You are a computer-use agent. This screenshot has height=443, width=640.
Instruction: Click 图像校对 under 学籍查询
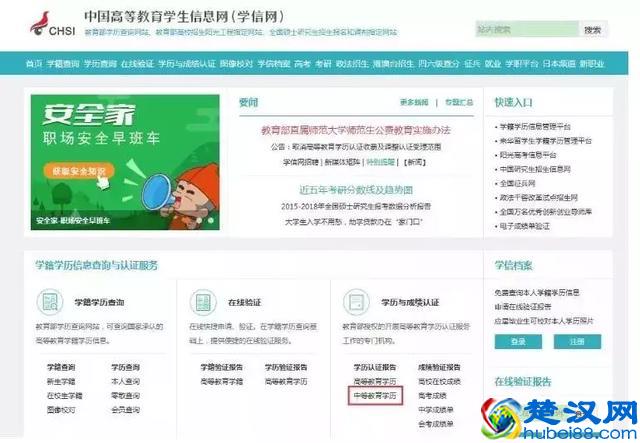[x=61, y=410]
